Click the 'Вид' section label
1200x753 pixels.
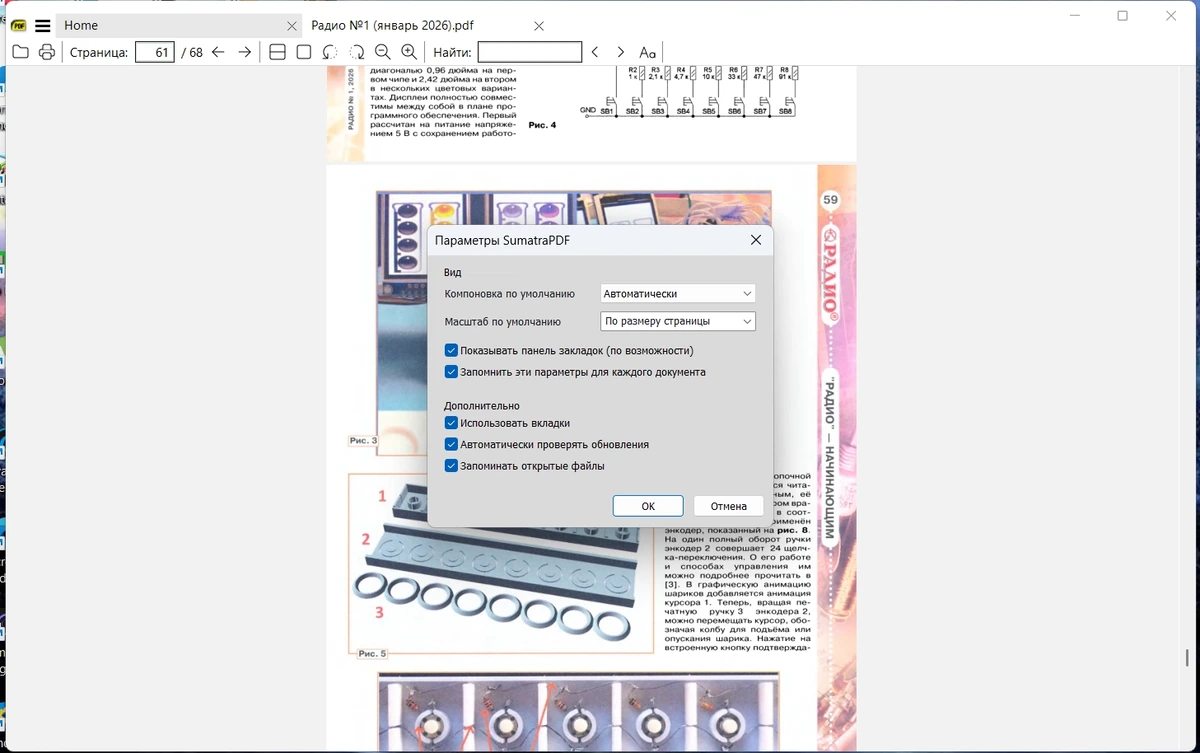point(453,272)
